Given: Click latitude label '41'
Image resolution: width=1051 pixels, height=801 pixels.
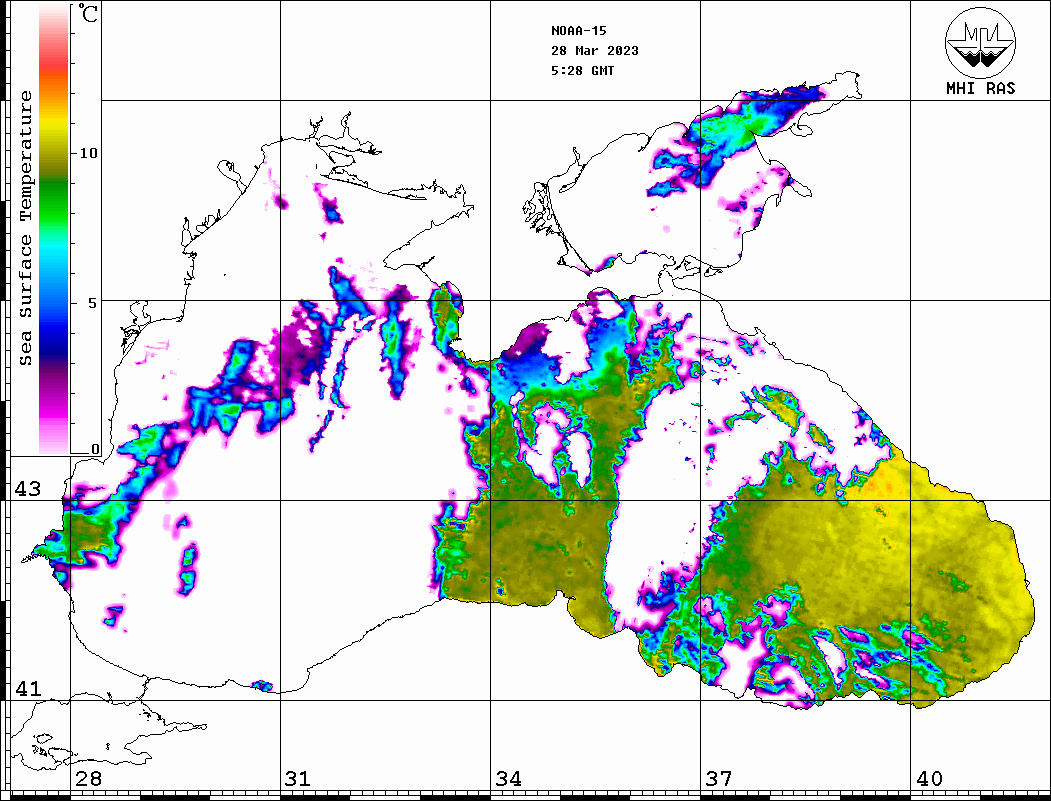Looking at the screenshot, I should [x=28, y=689].
